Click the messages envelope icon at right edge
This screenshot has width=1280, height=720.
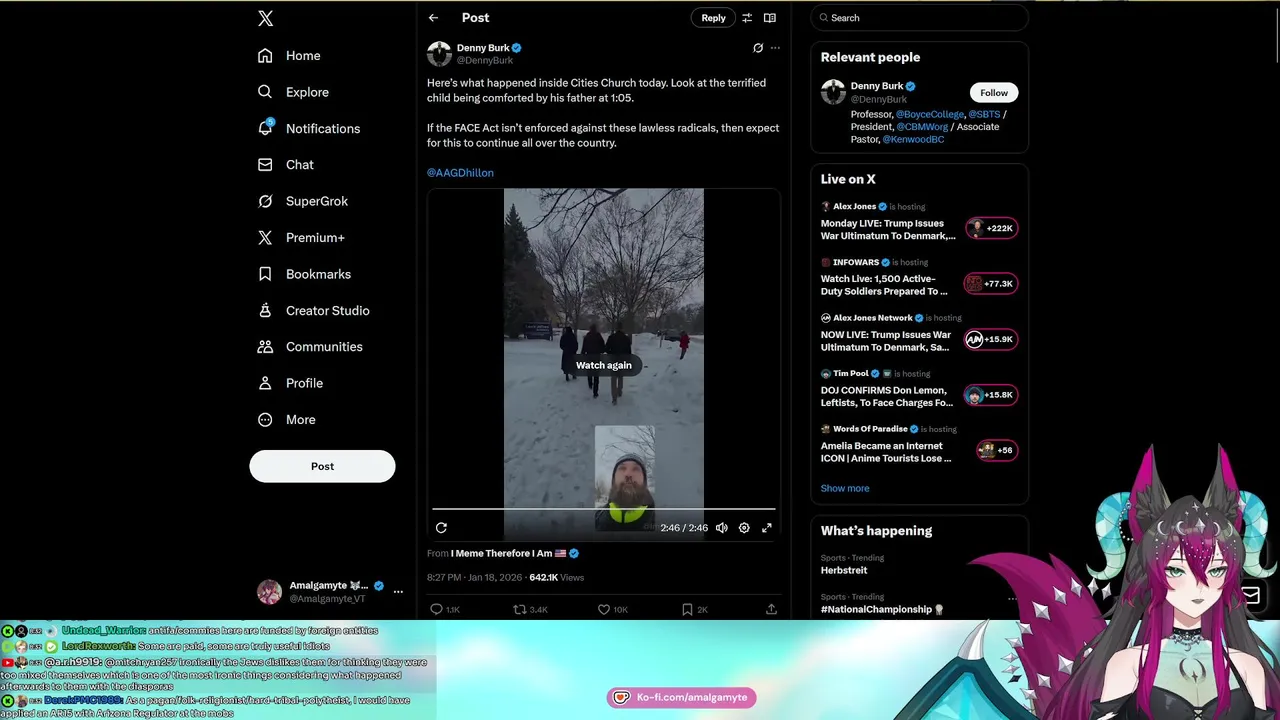pos(1250,596)
